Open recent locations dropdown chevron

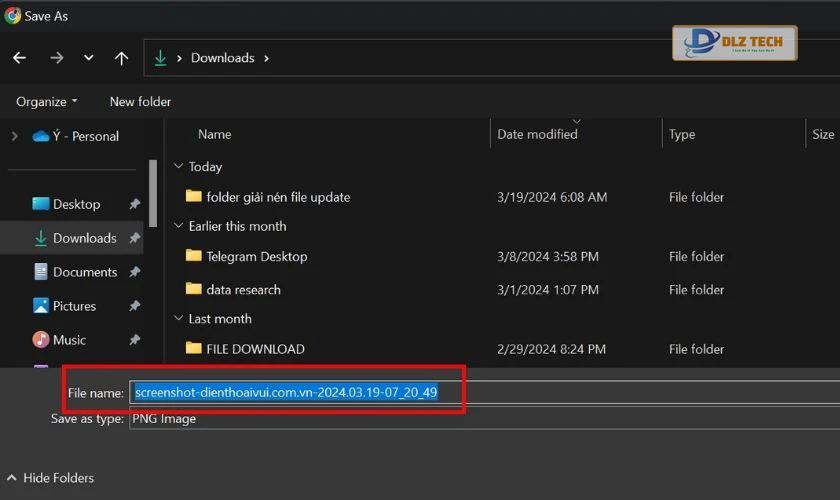pyautogui.click(x=88, y=57)
